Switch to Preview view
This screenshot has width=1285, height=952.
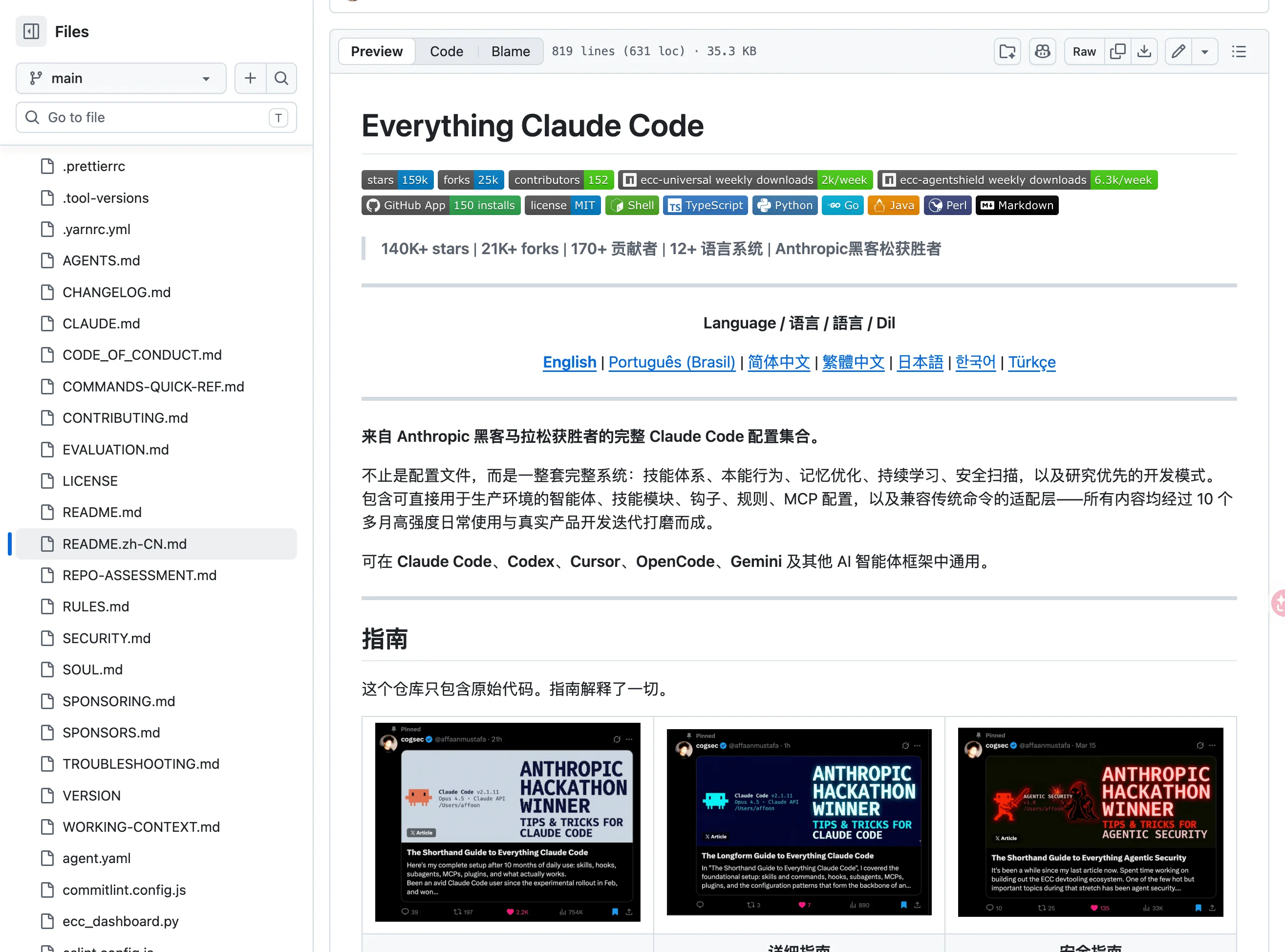(376, 51)
